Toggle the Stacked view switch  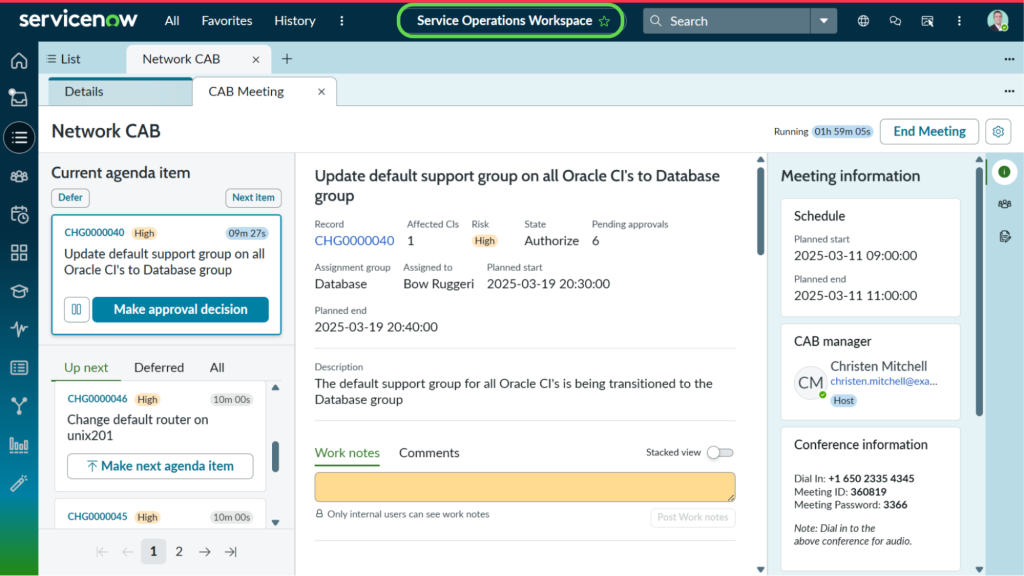pyautogui.click(x=720, y=453)
